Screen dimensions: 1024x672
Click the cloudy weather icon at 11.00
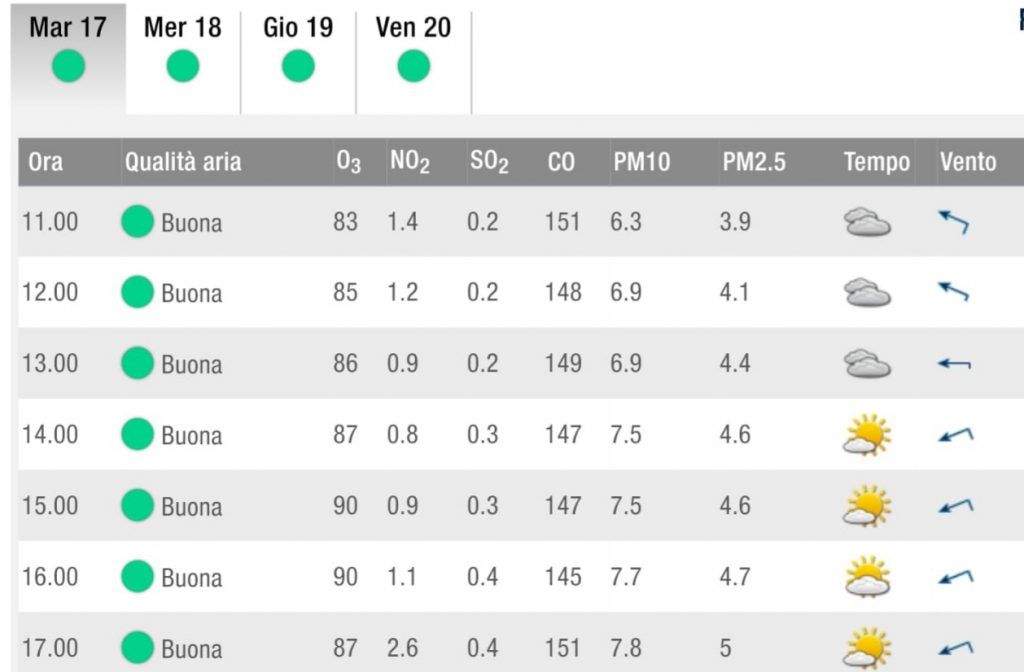(x=867, y=222)
